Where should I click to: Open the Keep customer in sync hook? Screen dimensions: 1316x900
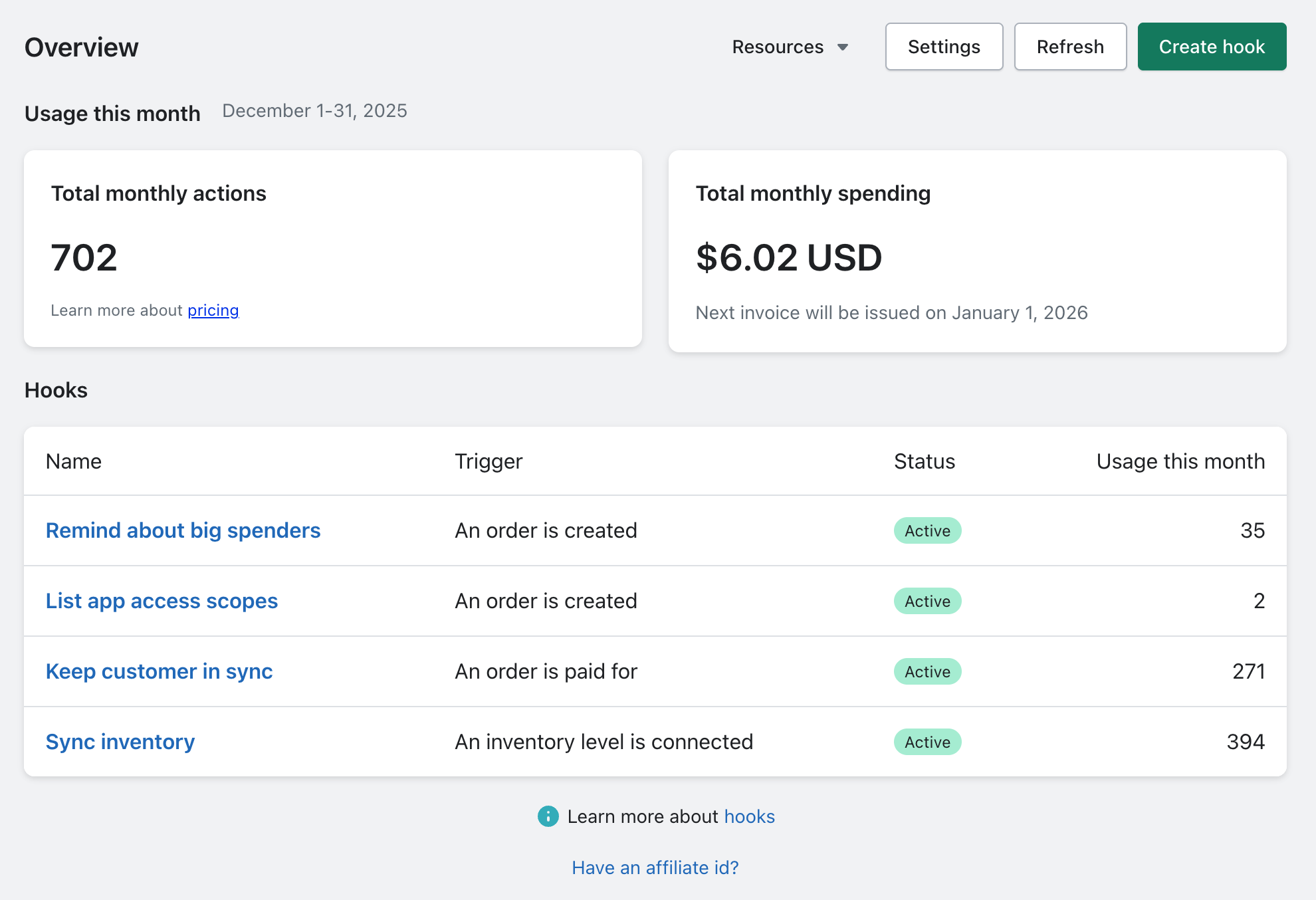point(159,671)
